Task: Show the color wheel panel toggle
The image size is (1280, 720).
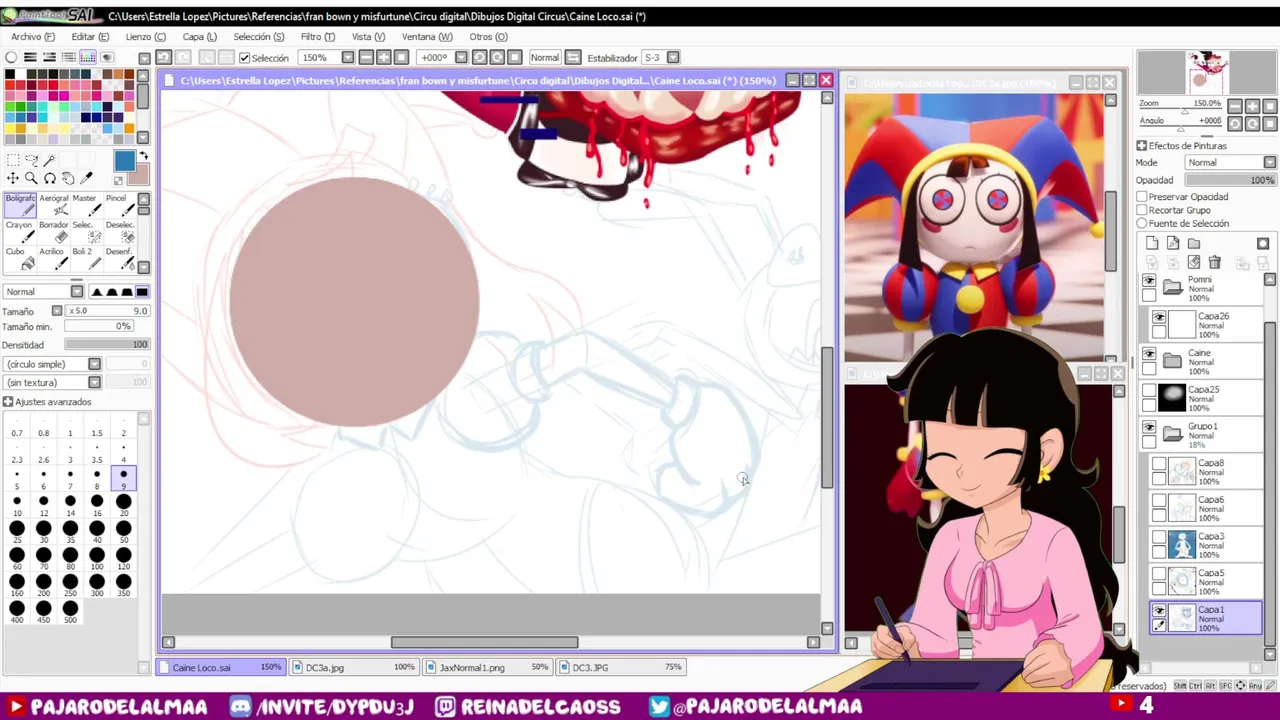Action: pos(11,57)
